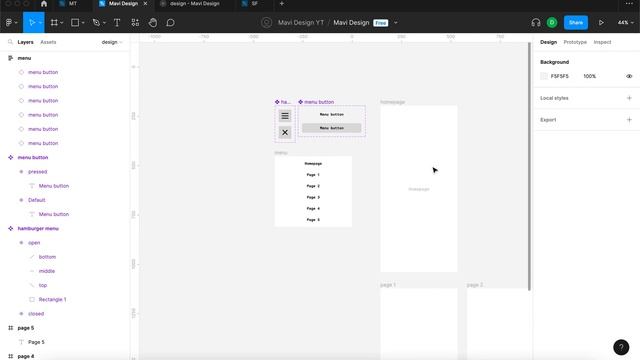Click the hamburger icon variant on canvas

285,116
